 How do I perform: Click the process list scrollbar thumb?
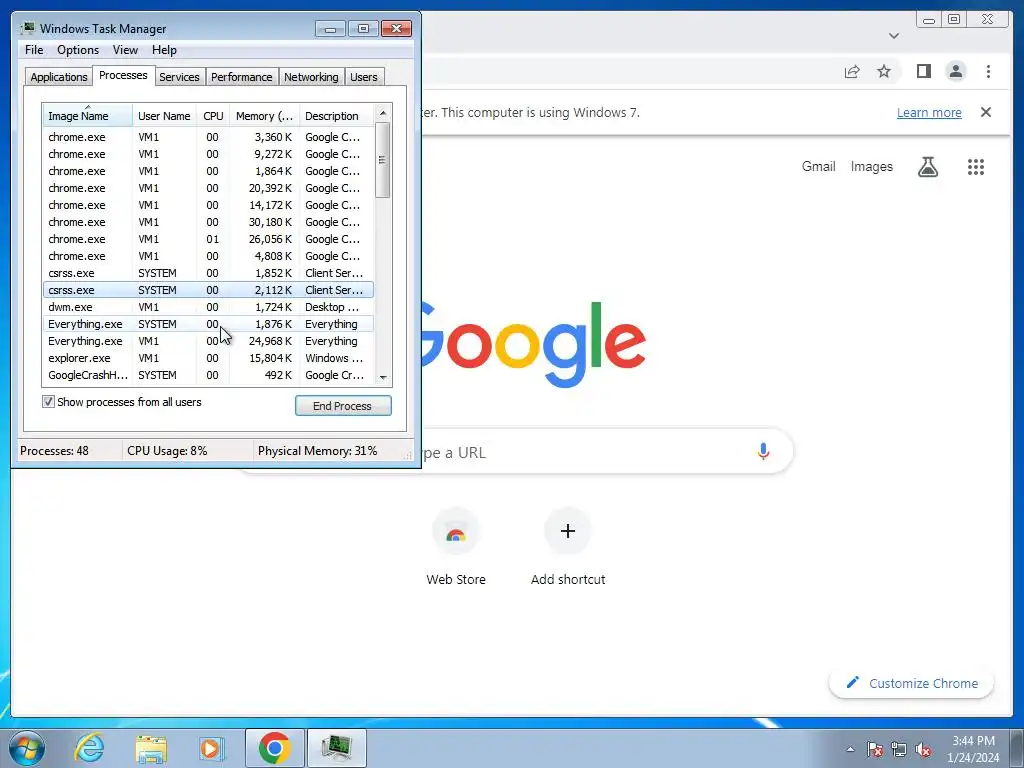tap(383, 160)
